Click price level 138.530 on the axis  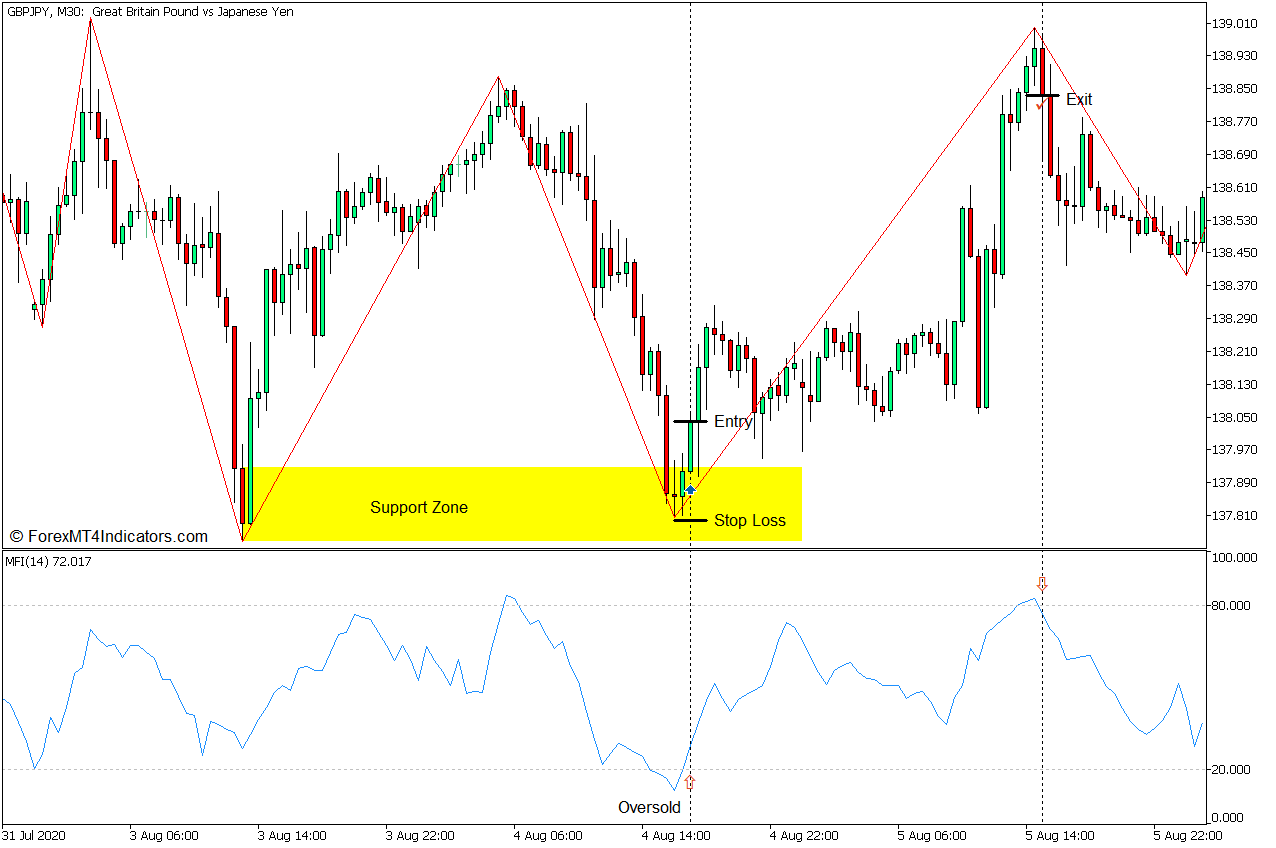pyautogui.click(x=1235, y=220)
